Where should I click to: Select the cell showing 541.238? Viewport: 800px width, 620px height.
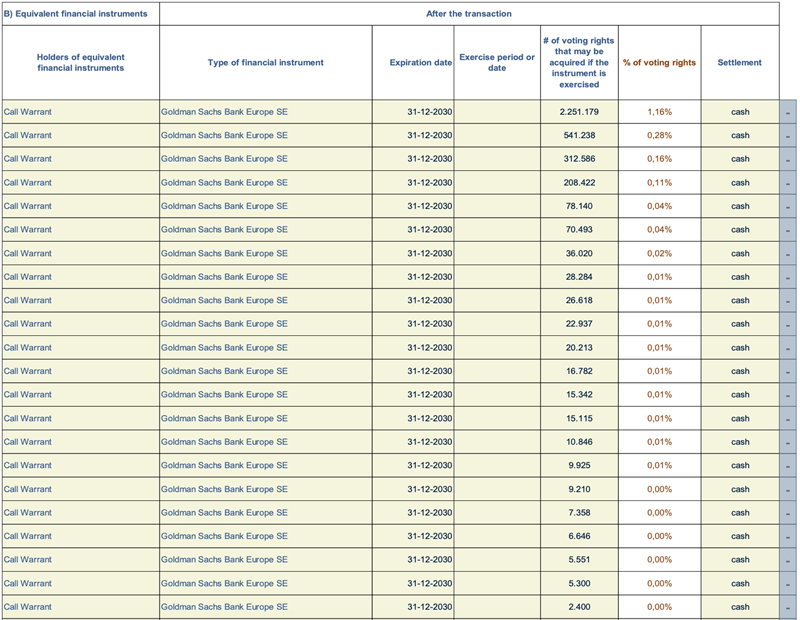click(579, 135)
